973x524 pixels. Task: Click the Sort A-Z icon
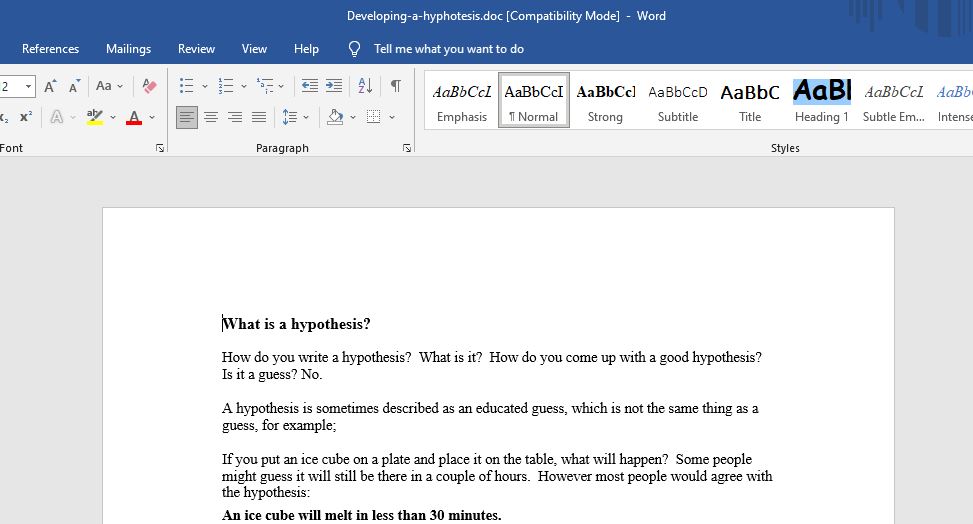pos(365,86)
